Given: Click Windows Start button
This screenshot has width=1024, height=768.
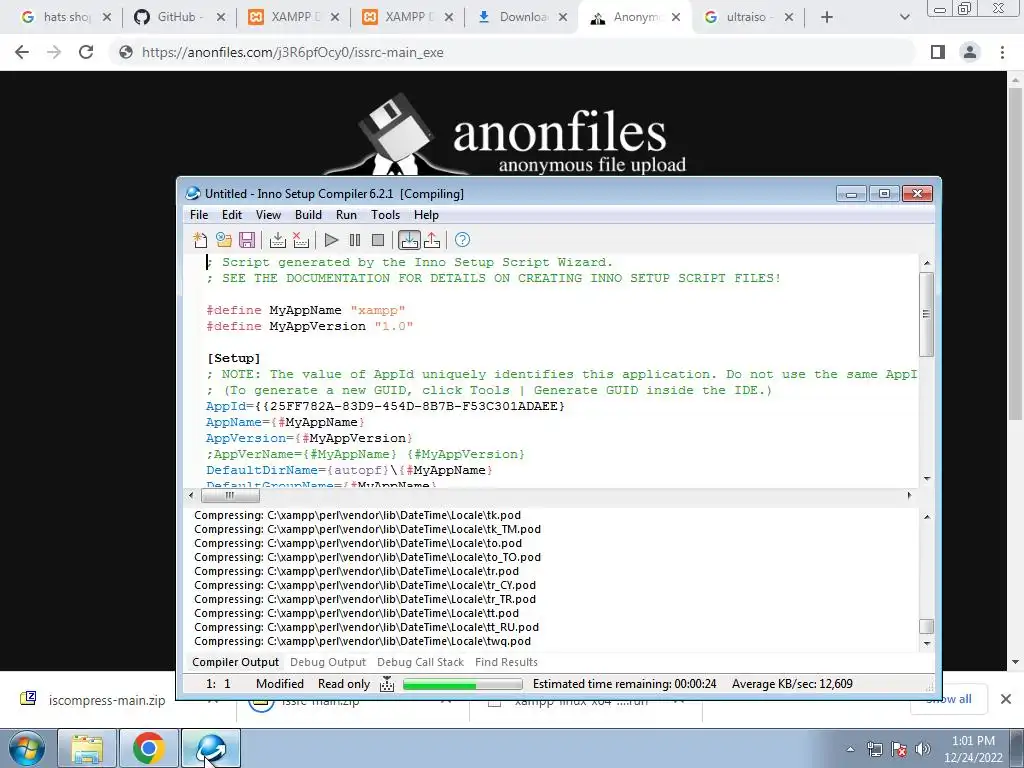Looking at the screenshot, I should [26, 748].
